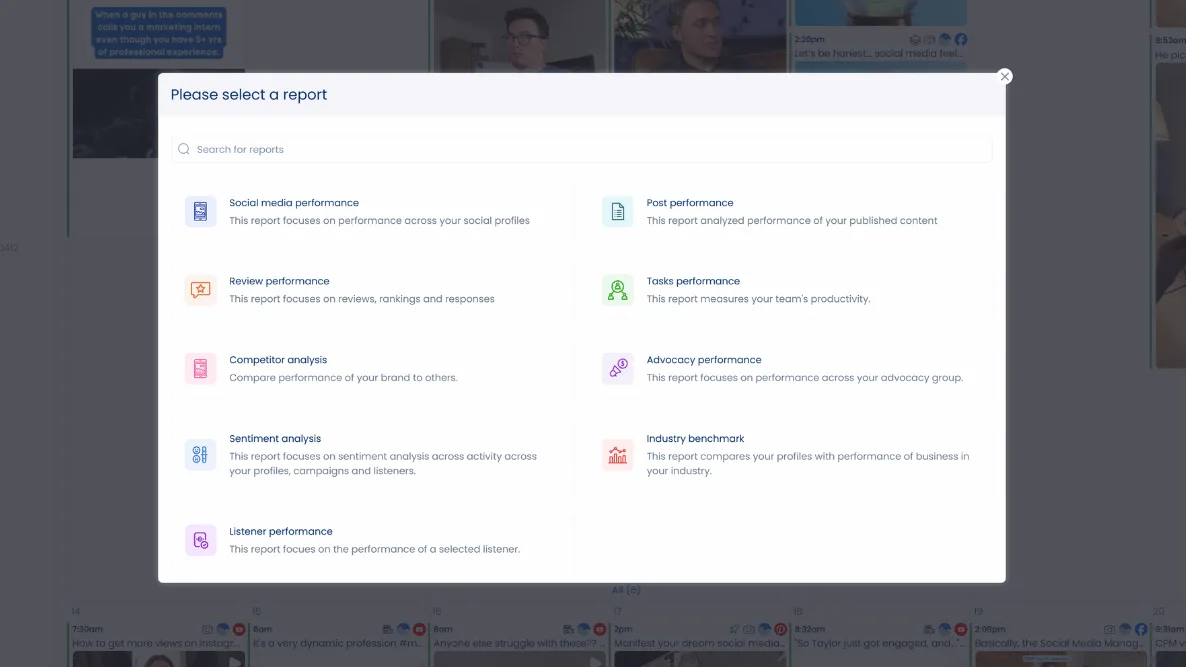Viewport: 1187px width, 668px height.
Task: Open the Post performance report
Action: point(690,202)
